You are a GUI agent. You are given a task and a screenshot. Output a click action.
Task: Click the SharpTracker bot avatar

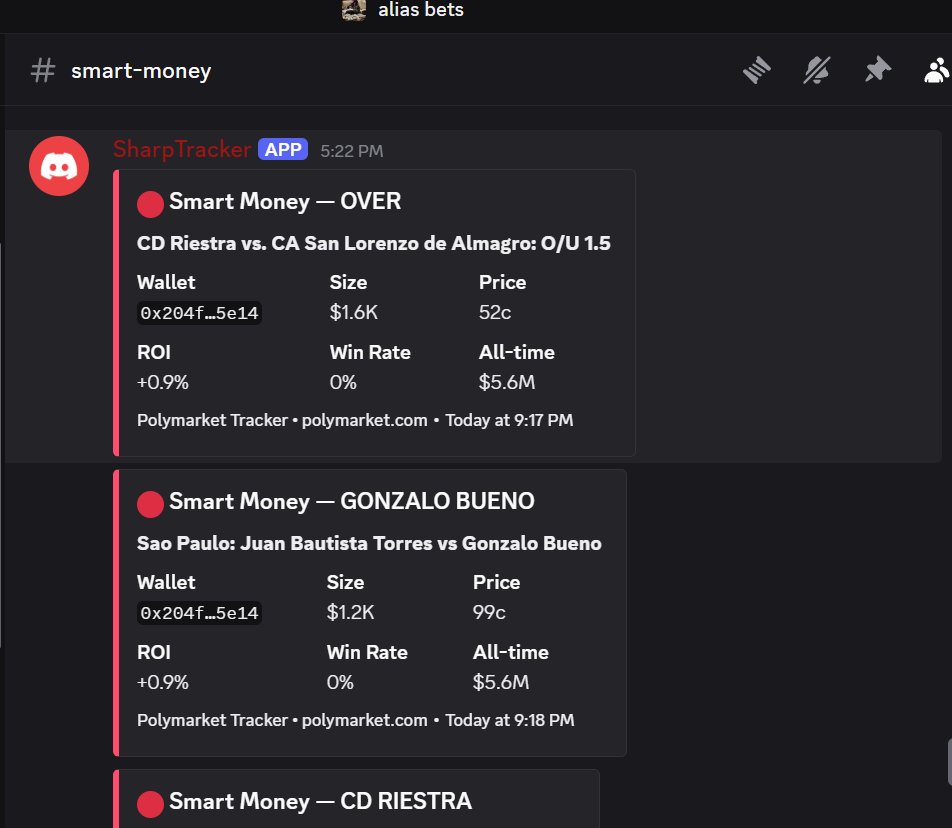pos(59,166)
